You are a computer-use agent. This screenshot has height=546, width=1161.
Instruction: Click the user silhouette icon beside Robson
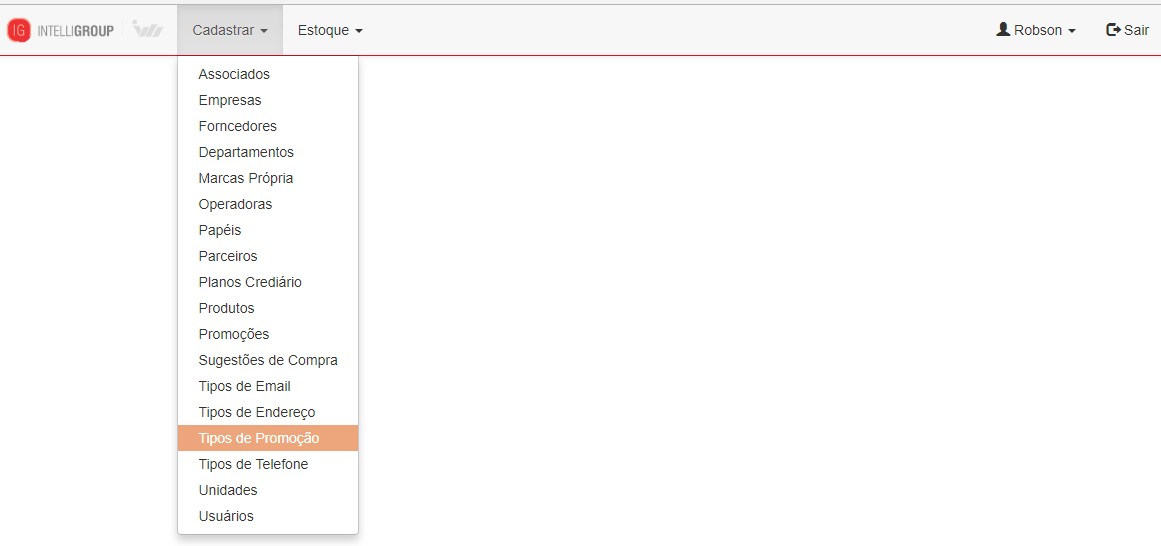coord(1003,30)
